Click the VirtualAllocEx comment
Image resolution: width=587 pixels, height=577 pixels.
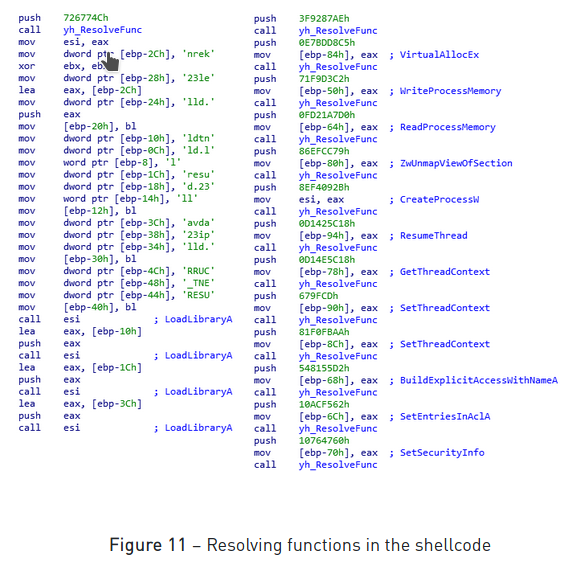point(439,55)
